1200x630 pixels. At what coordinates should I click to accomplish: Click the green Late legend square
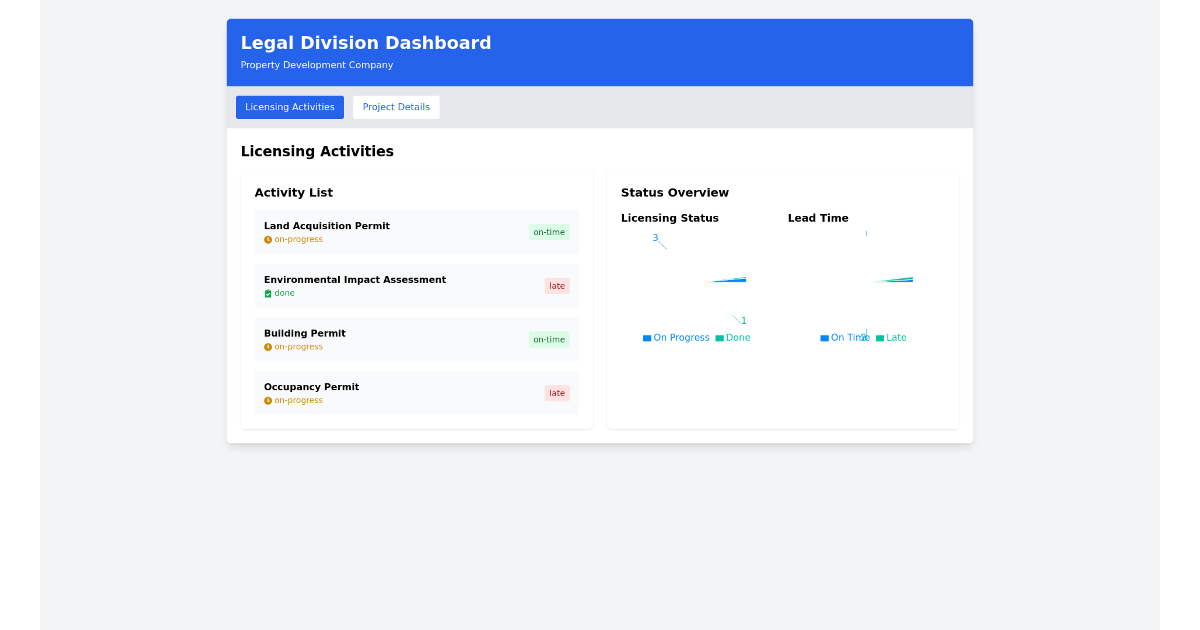881,337
